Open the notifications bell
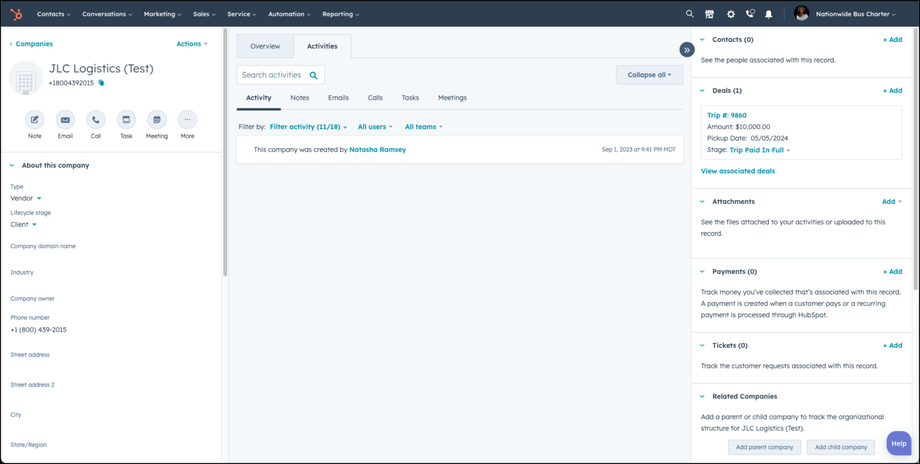Image resolution: width=920 pixels, height=464 pixels. [x=769, y=14]
